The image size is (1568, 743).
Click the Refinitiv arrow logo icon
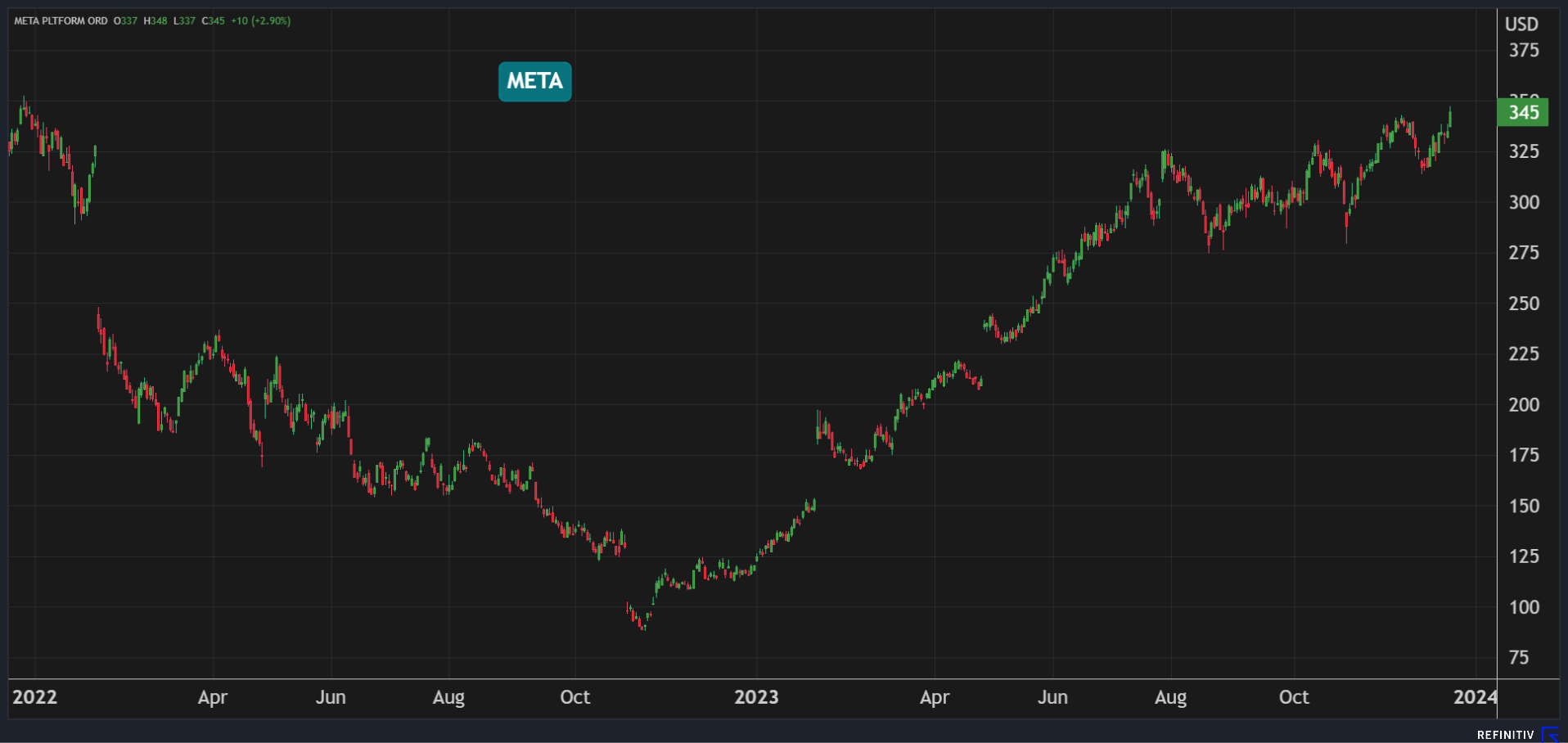tap(1550, 734)
